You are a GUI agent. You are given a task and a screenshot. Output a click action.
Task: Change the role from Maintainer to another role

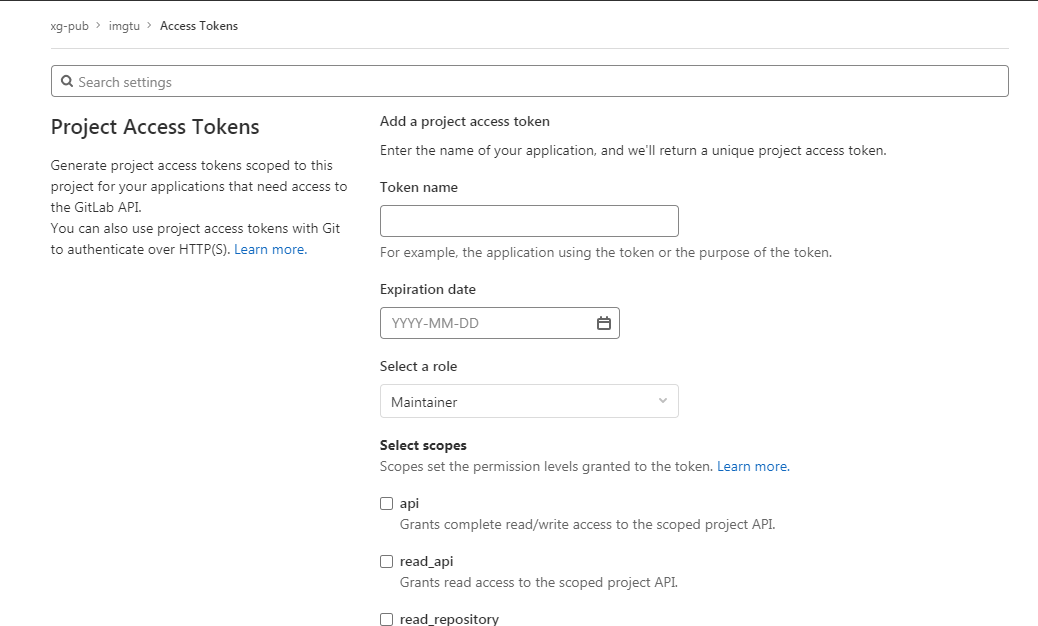click(x=529, y=400)
